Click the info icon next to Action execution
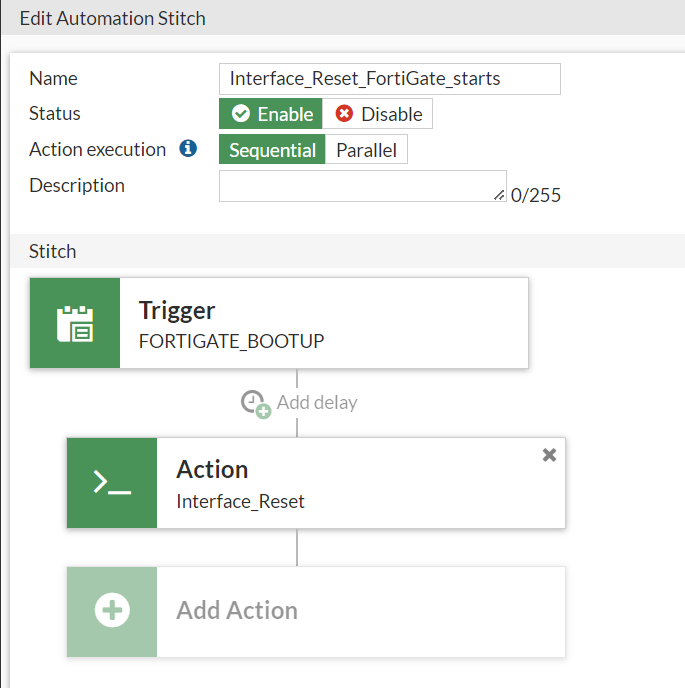This screenshot has height=688, width=685. point(187,149)
